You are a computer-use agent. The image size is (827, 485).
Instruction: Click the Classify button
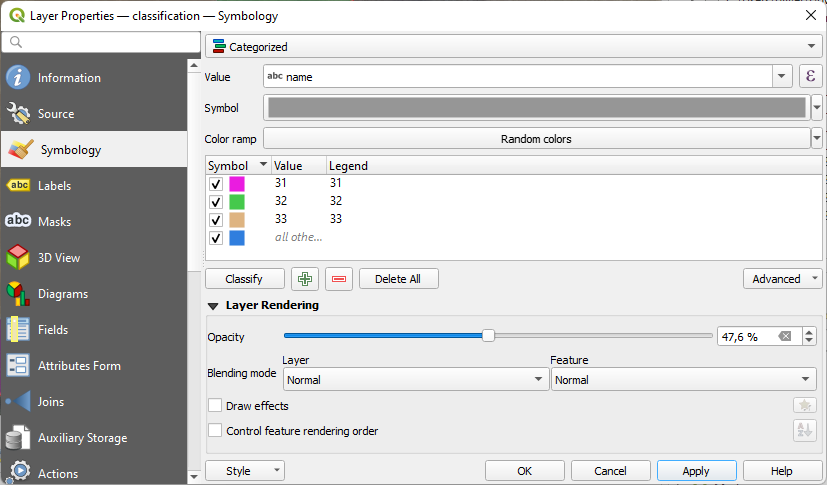click(x=244, y=279)
